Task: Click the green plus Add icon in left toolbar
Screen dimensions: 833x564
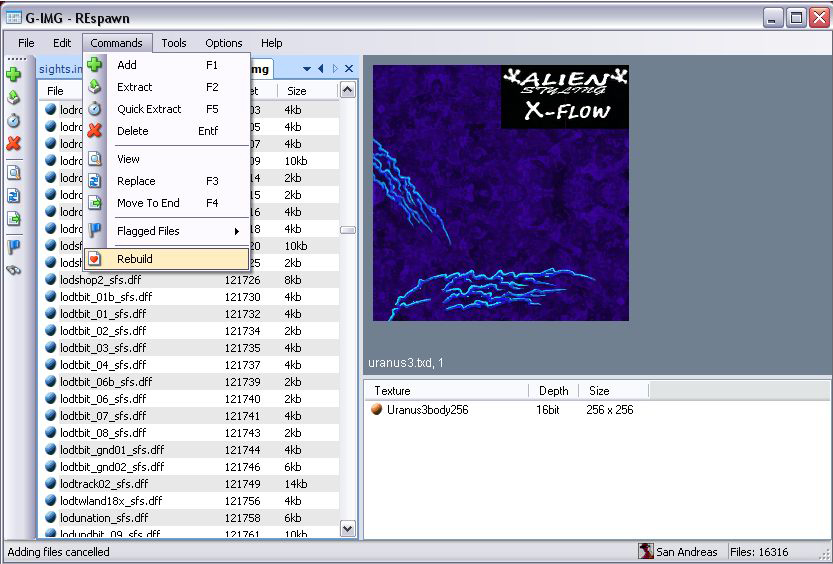Action: click(14, 74)
